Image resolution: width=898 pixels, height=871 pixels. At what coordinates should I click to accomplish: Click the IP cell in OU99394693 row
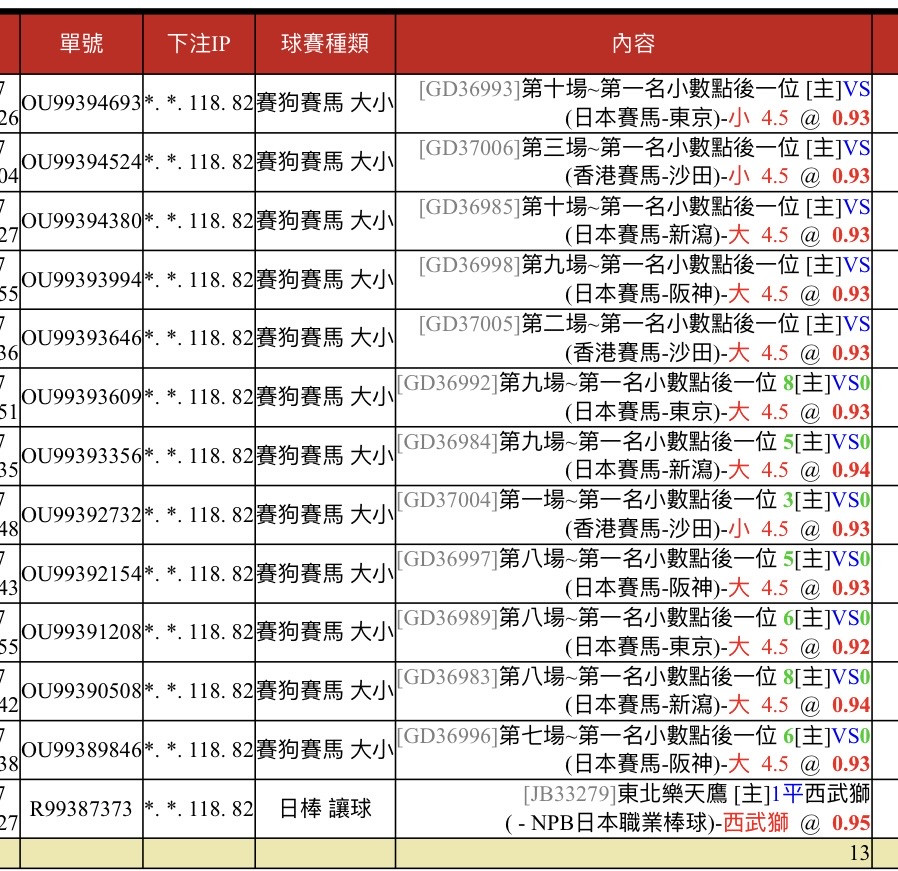click(x=199, y=104)
